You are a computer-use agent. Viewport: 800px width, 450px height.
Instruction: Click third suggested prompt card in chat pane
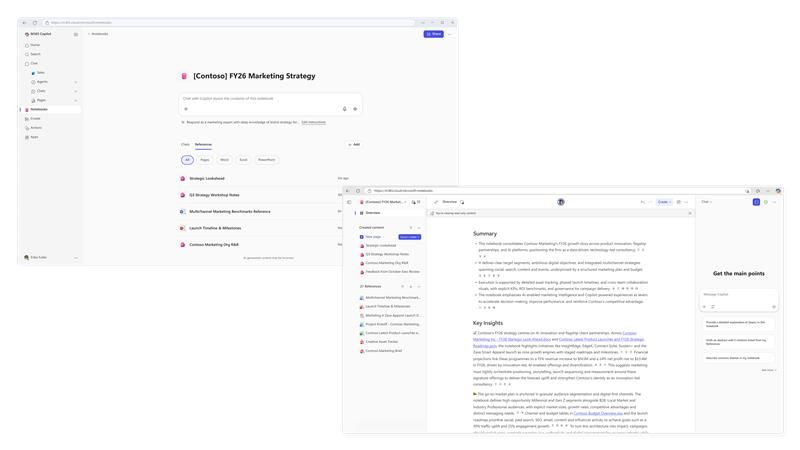pos(738,358)
